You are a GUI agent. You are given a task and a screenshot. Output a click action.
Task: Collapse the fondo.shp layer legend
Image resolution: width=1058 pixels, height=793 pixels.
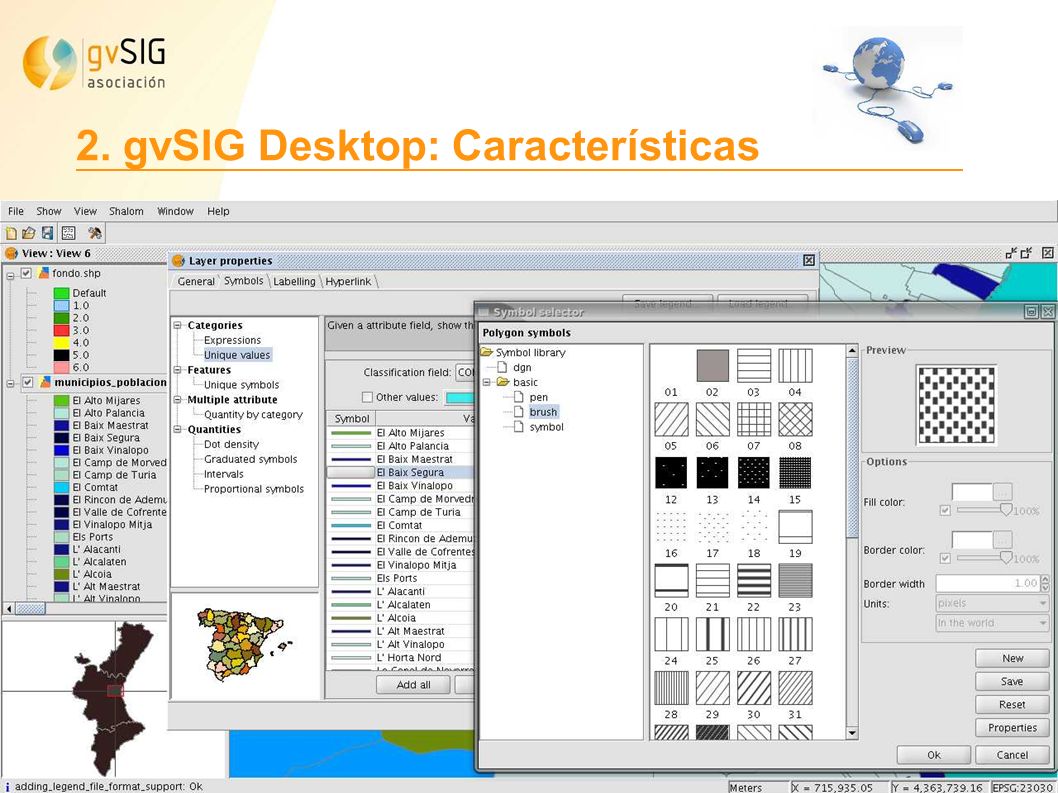coord(11,275)
